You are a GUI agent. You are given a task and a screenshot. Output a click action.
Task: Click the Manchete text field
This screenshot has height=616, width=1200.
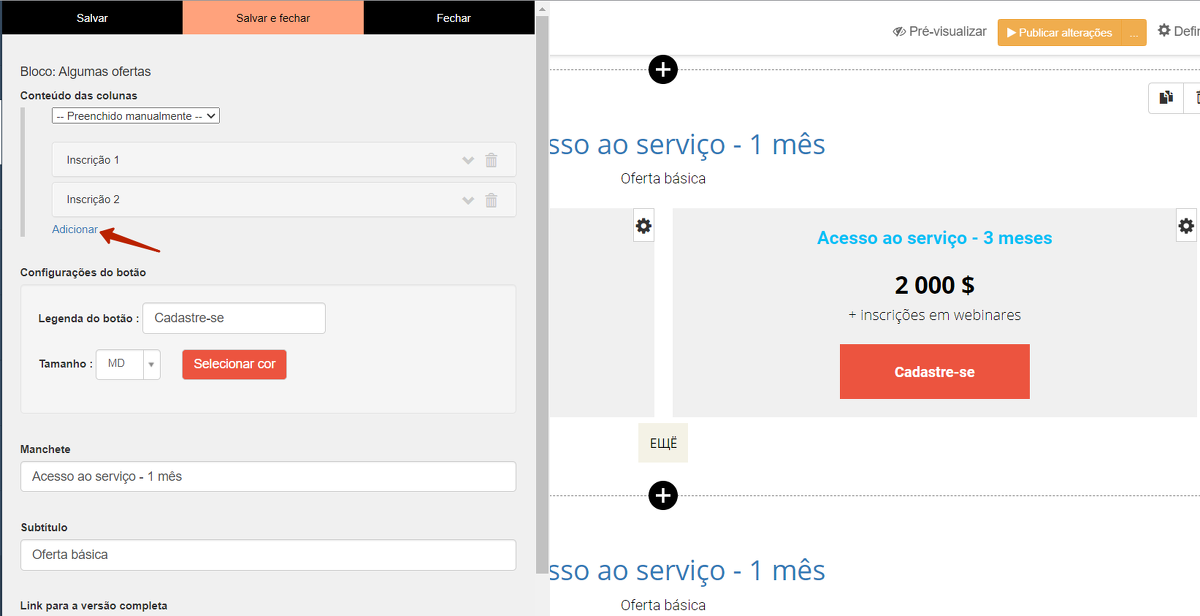click(x=268, y=476)
